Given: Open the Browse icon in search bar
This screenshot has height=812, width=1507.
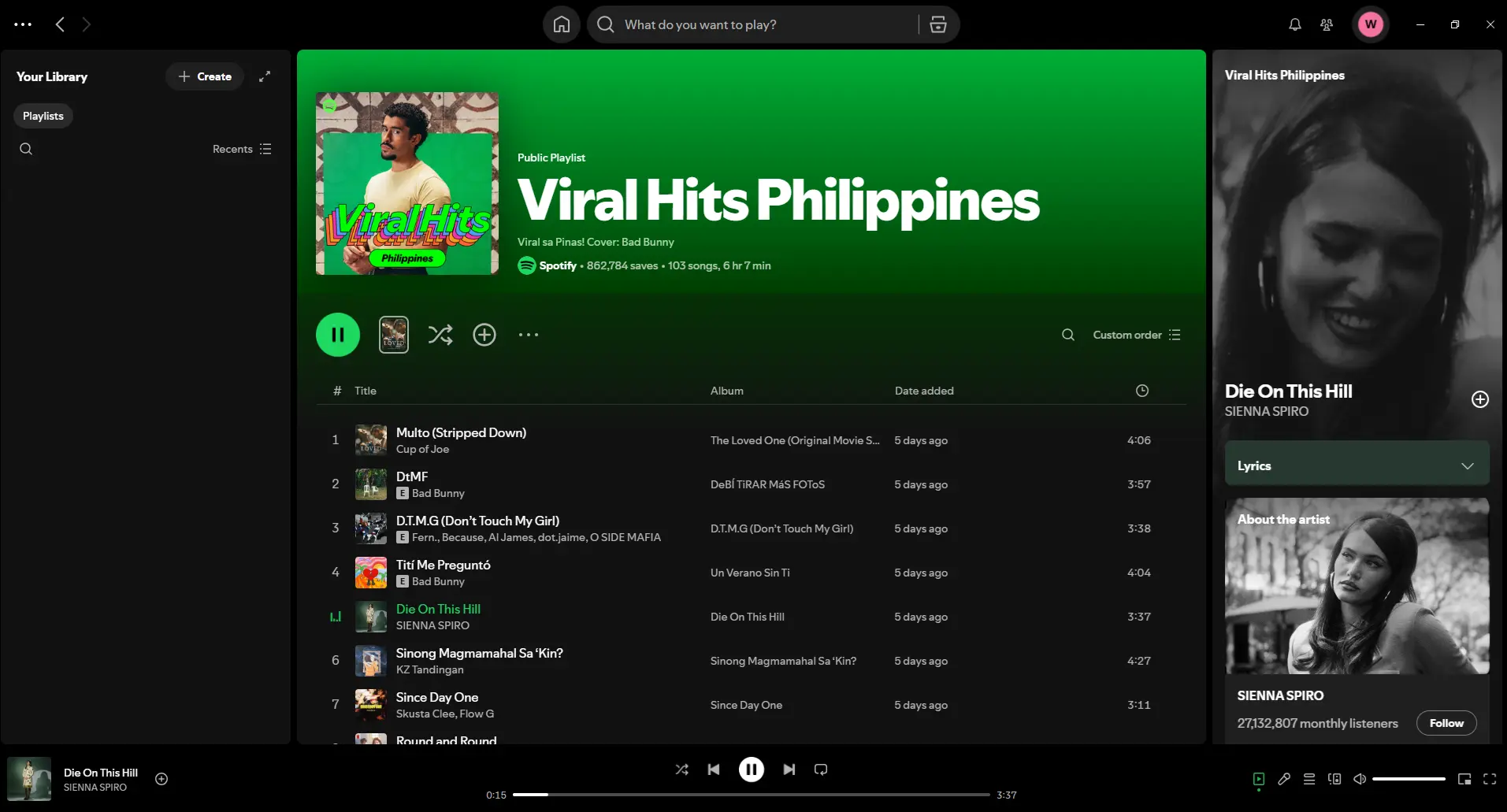Looking at the screenshot, I should coord(938,24).
